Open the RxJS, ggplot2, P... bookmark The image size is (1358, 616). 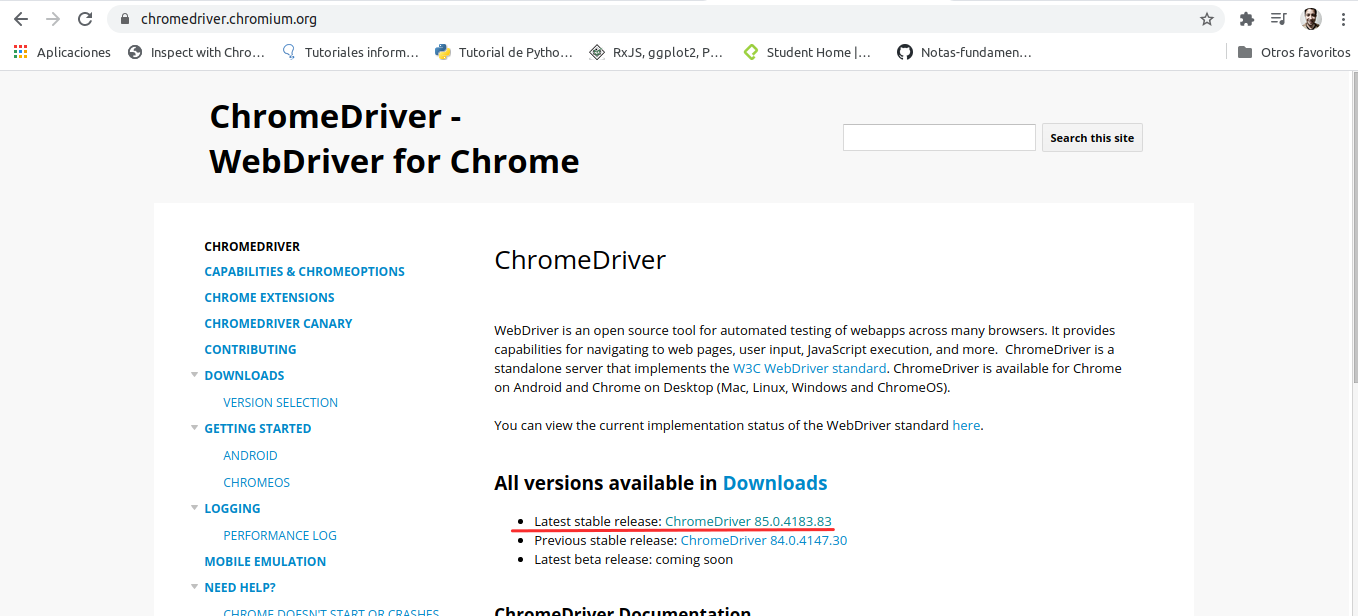coord(657,52)
